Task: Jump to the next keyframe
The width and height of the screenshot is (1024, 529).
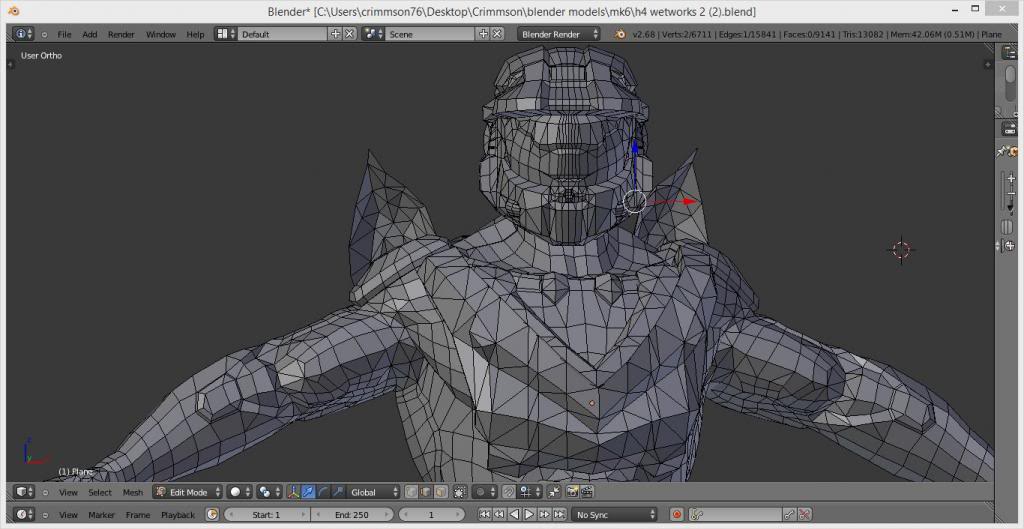Action: 544,515
